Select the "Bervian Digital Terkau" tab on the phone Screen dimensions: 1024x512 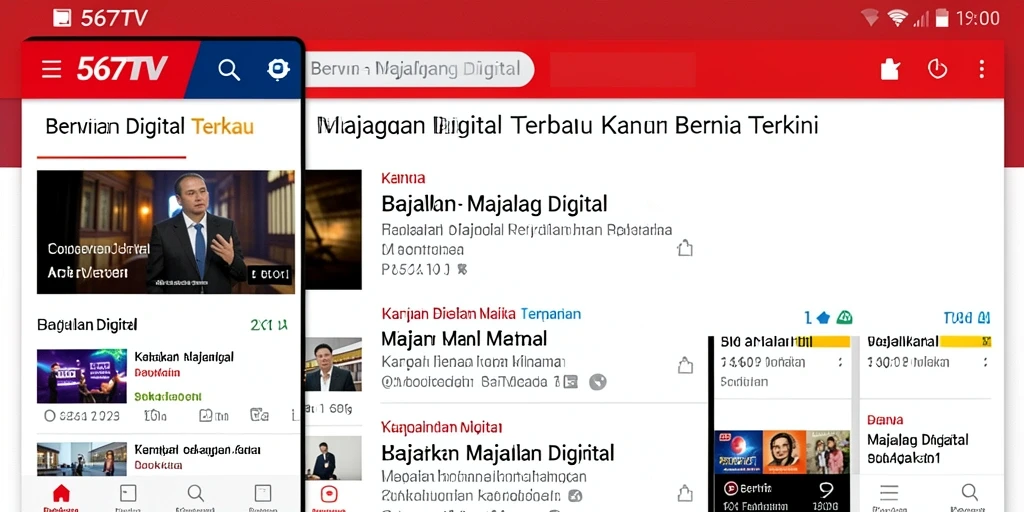point(150,126)
